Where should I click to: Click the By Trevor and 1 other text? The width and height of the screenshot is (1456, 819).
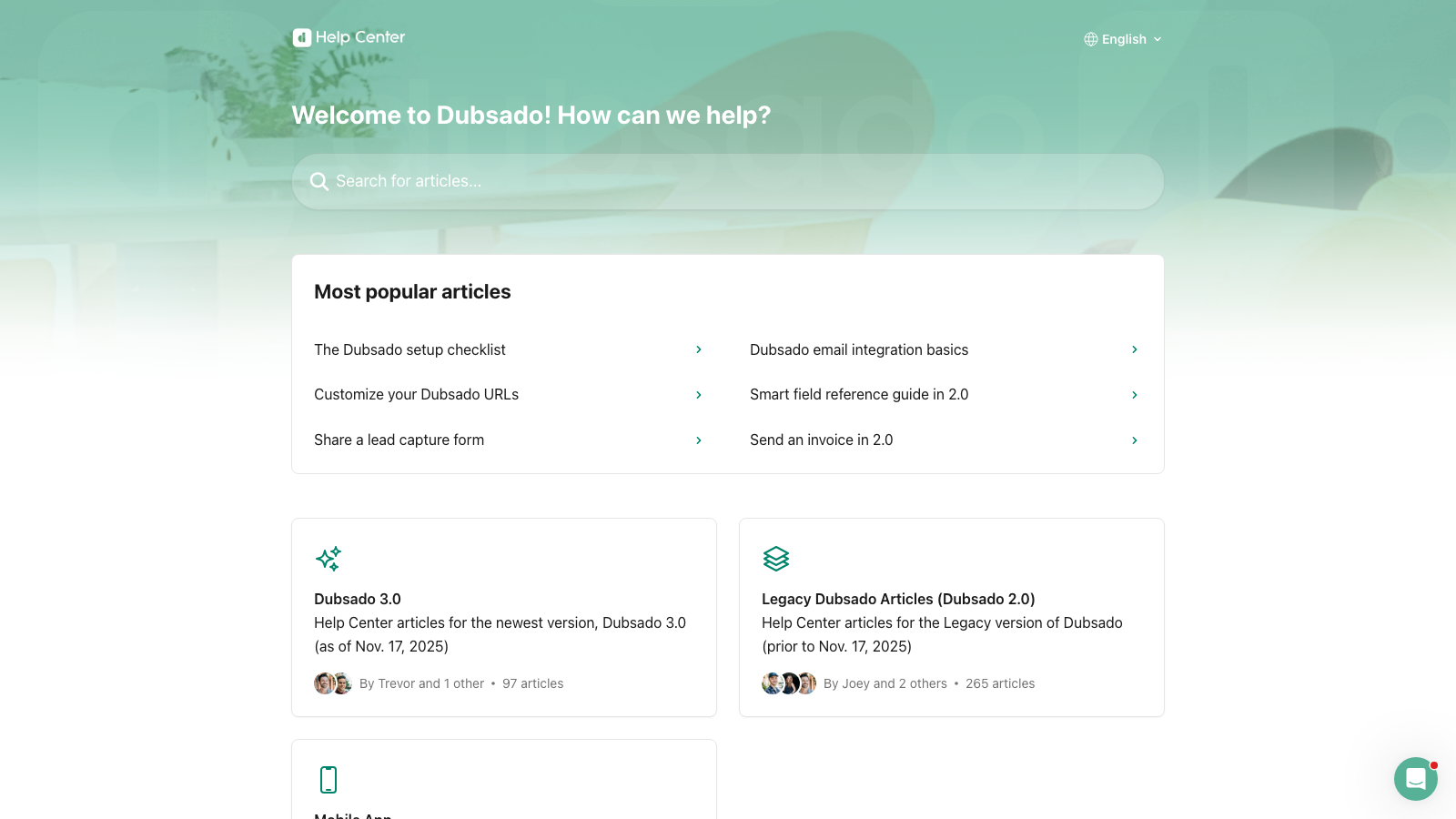421,683
